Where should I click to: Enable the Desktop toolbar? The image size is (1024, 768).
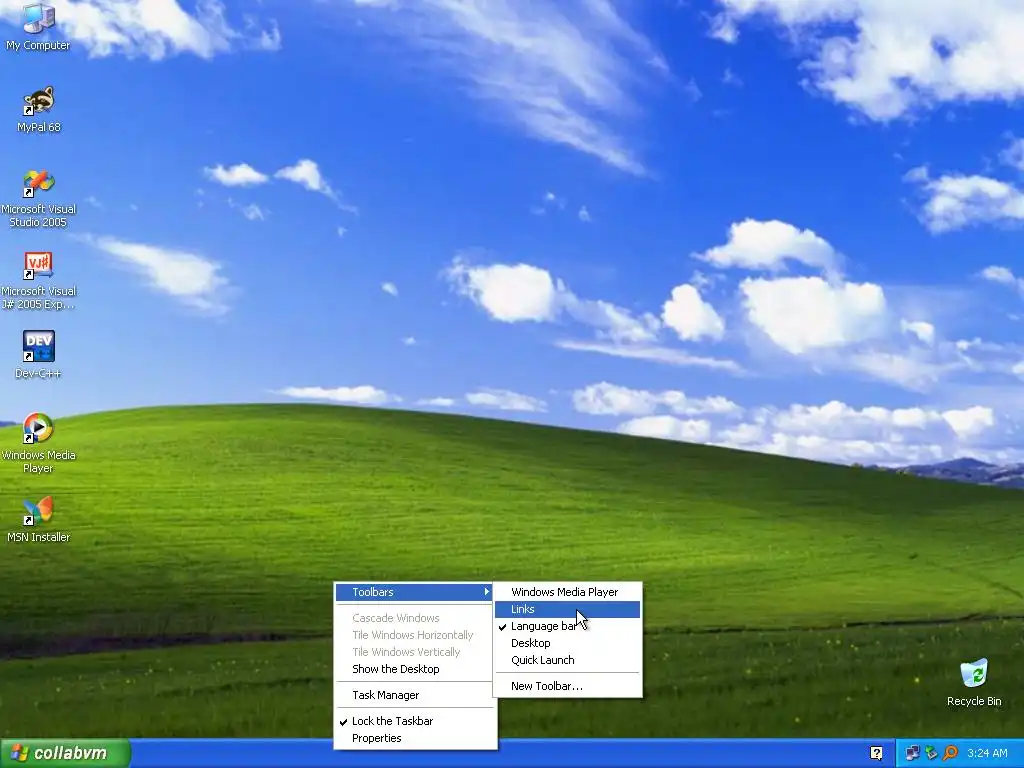[x=567, y=643]
